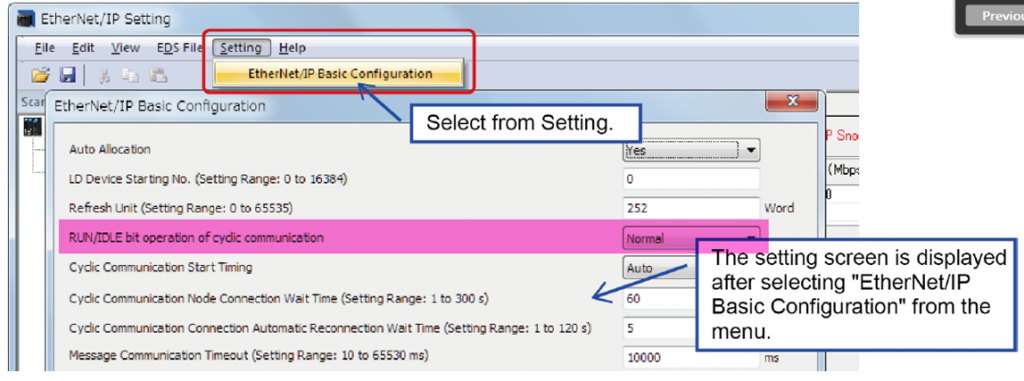Open the File menu
Image resolution: width=1024 pixels, height=381 pixels.
(x=44, y=48)
